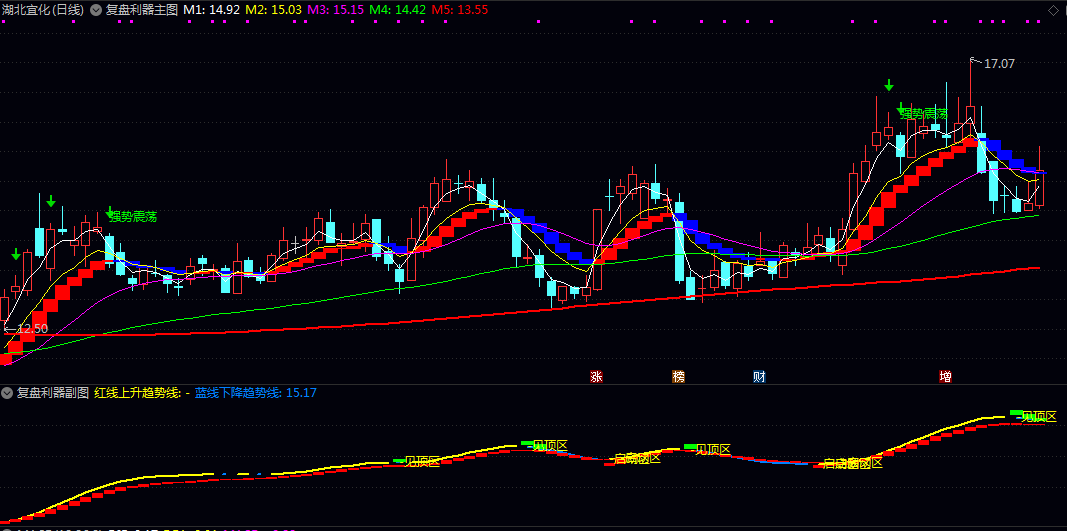The height and width of the screenshot is (531, 1067).
Task: Click the 复盘利器主图 indicator name
Action: 142,10
